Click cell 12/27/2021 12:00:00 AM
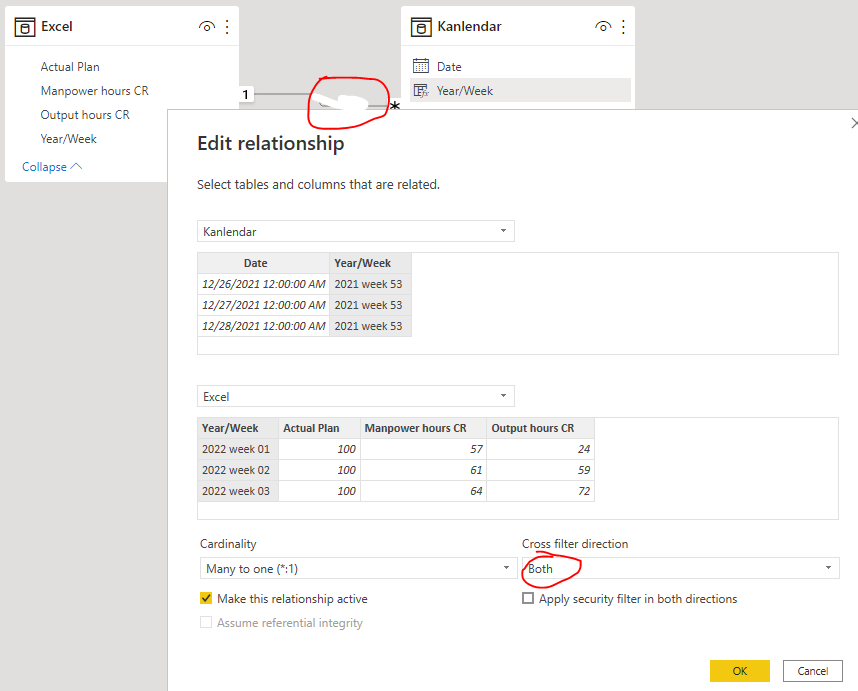Viewport: 858px width, 691px height. [263, 305]
